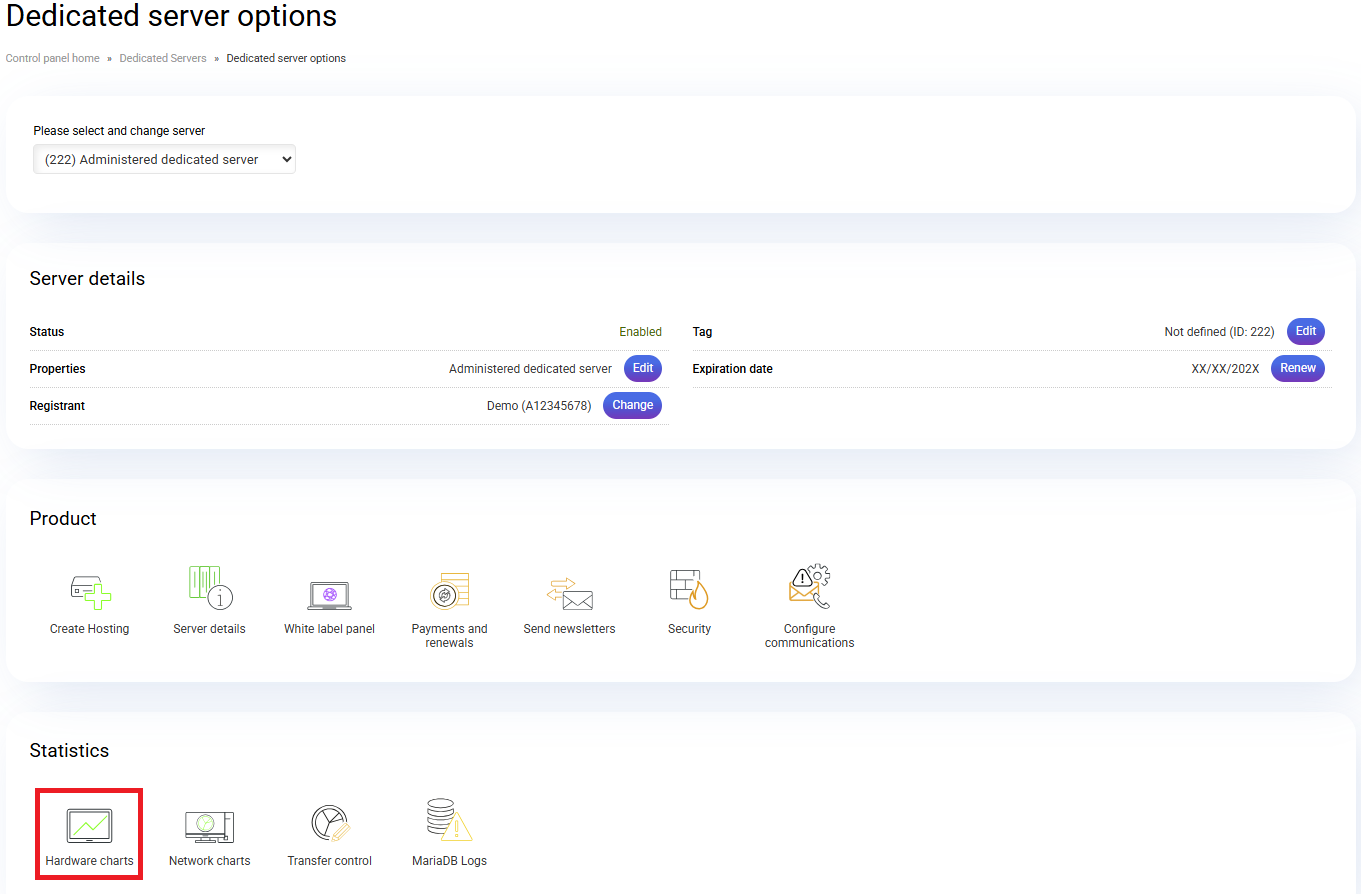Screen dimensions: 1361x894
Task: Click Edit button beside Tag
Action: (x=1305, y=331)
